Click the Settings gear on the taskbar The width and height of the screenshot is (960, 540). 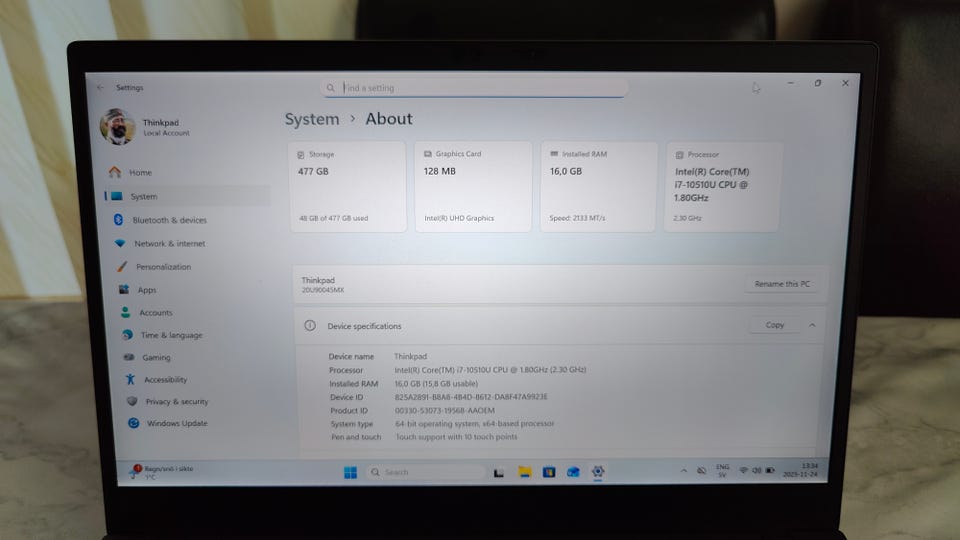tap(598, 471)
